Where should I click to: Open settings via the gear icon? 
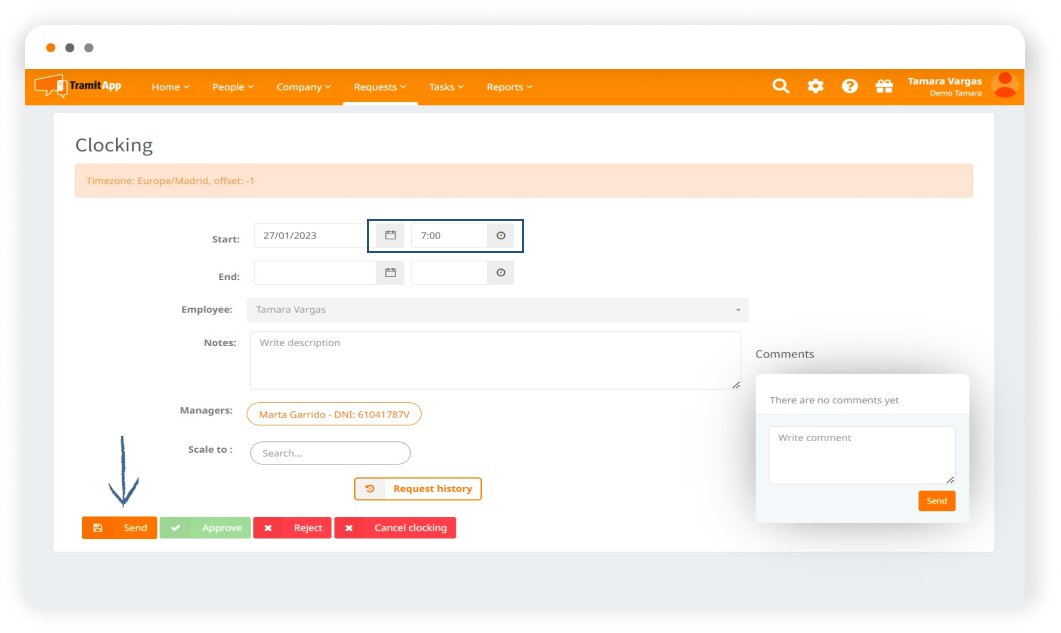coord(815,86)
